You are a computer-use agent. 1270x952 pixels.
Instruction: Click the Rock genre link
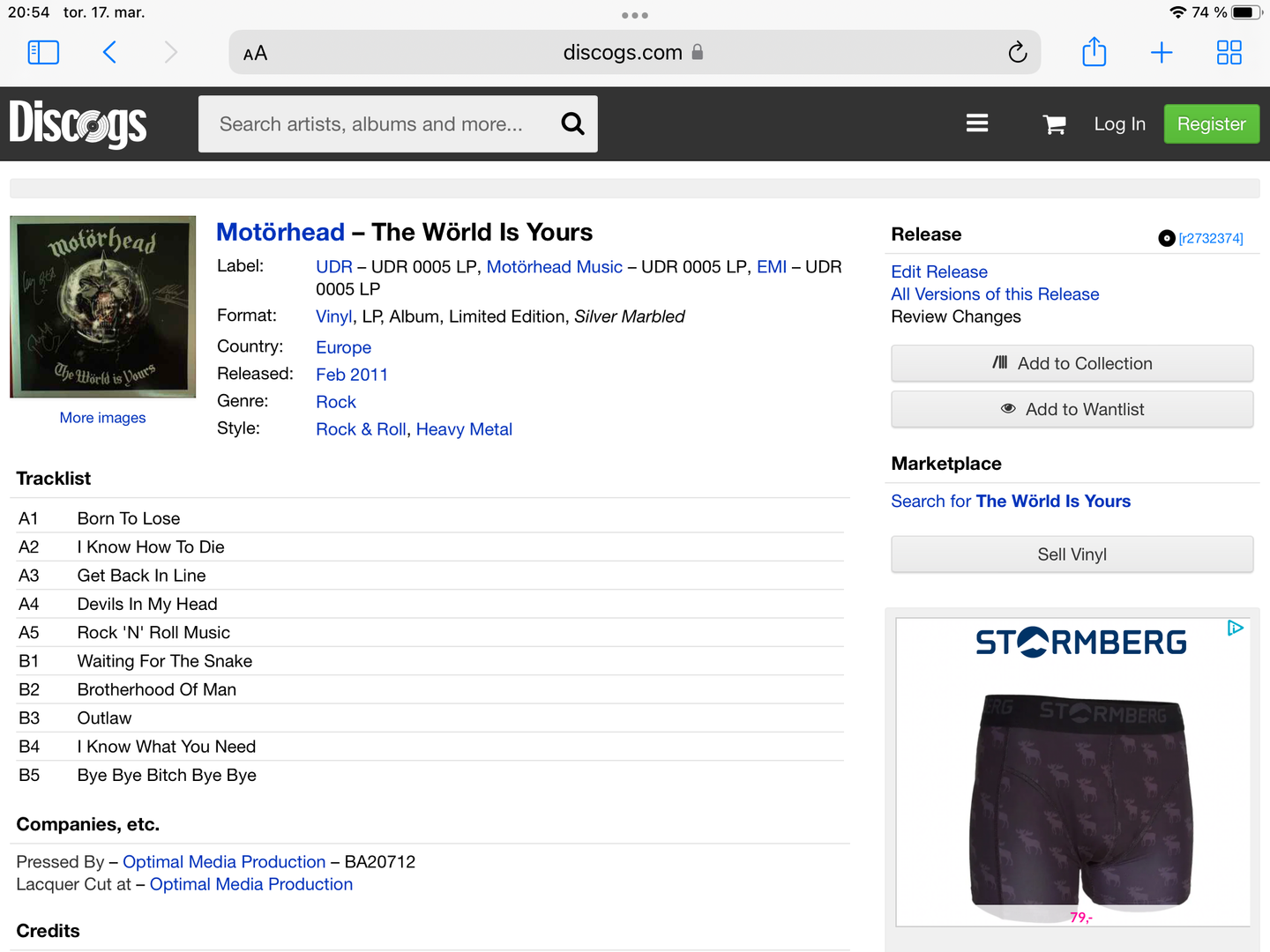coord(336,402)
